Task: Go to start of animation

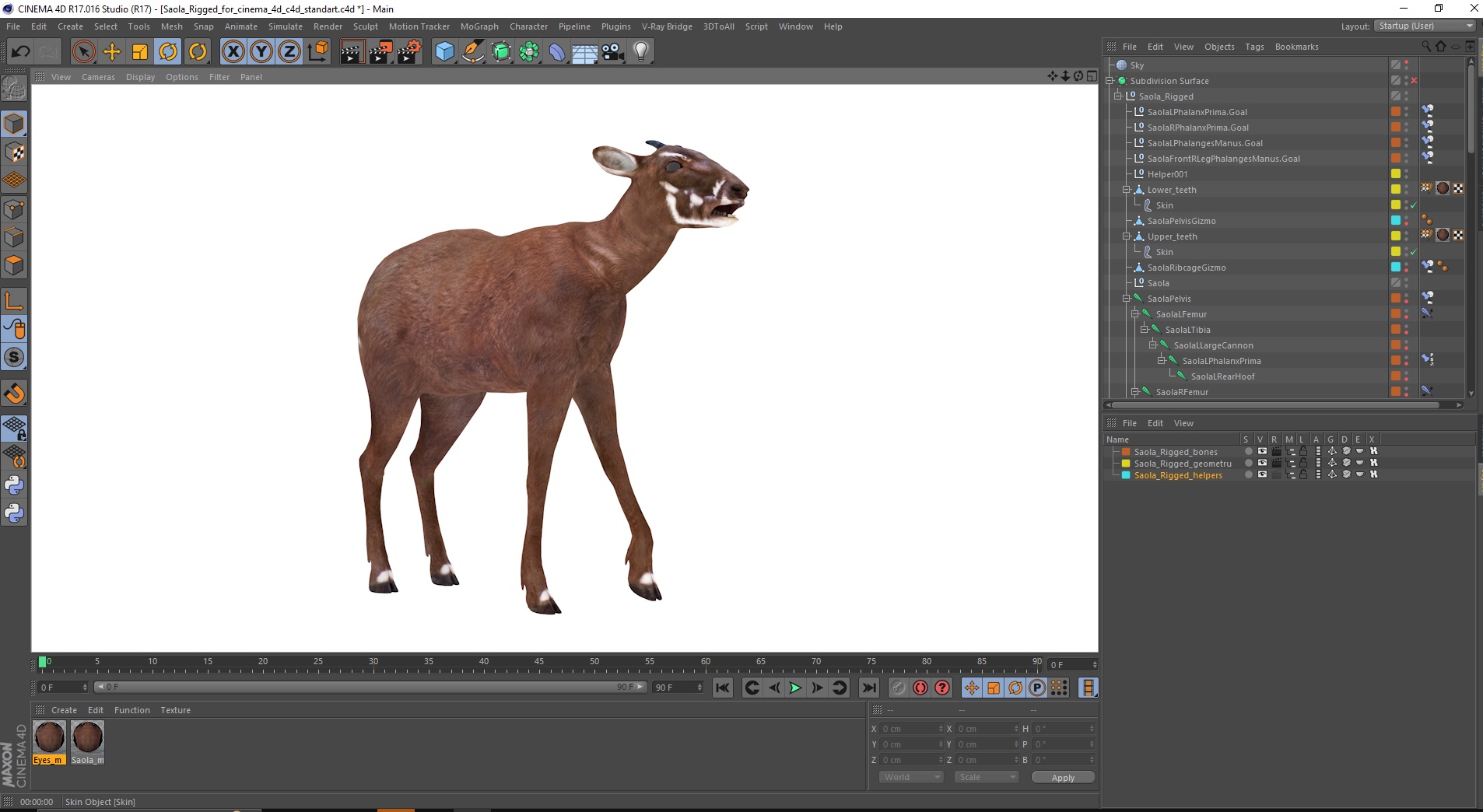Action: point(723,688)
